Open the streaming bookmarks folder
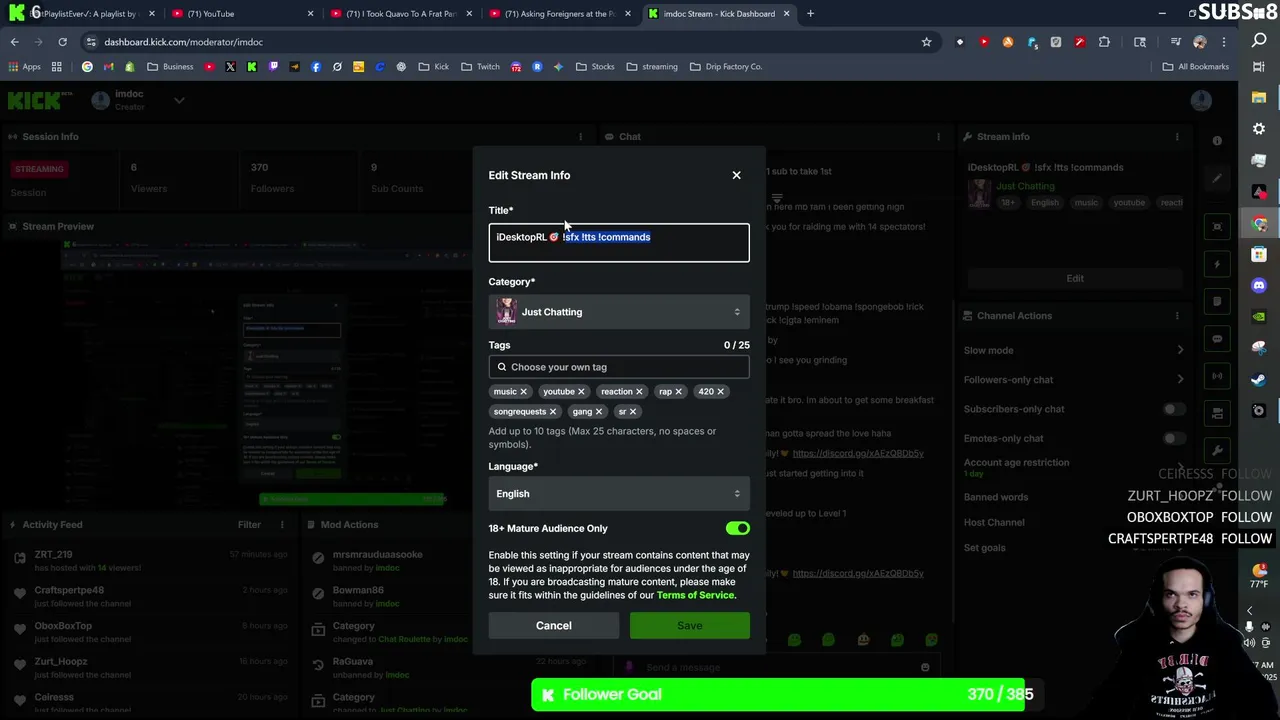Viewport: 1280px width, 720px height. 652,67
